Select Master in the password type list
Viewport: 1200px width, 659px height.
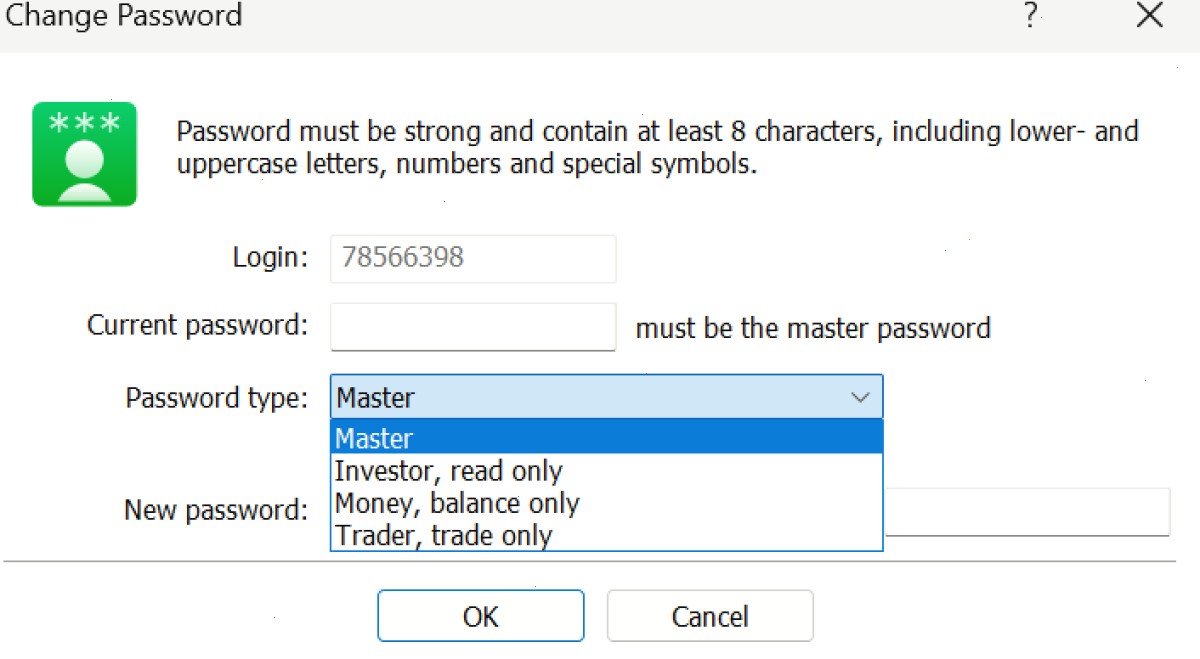click(606, 438)
